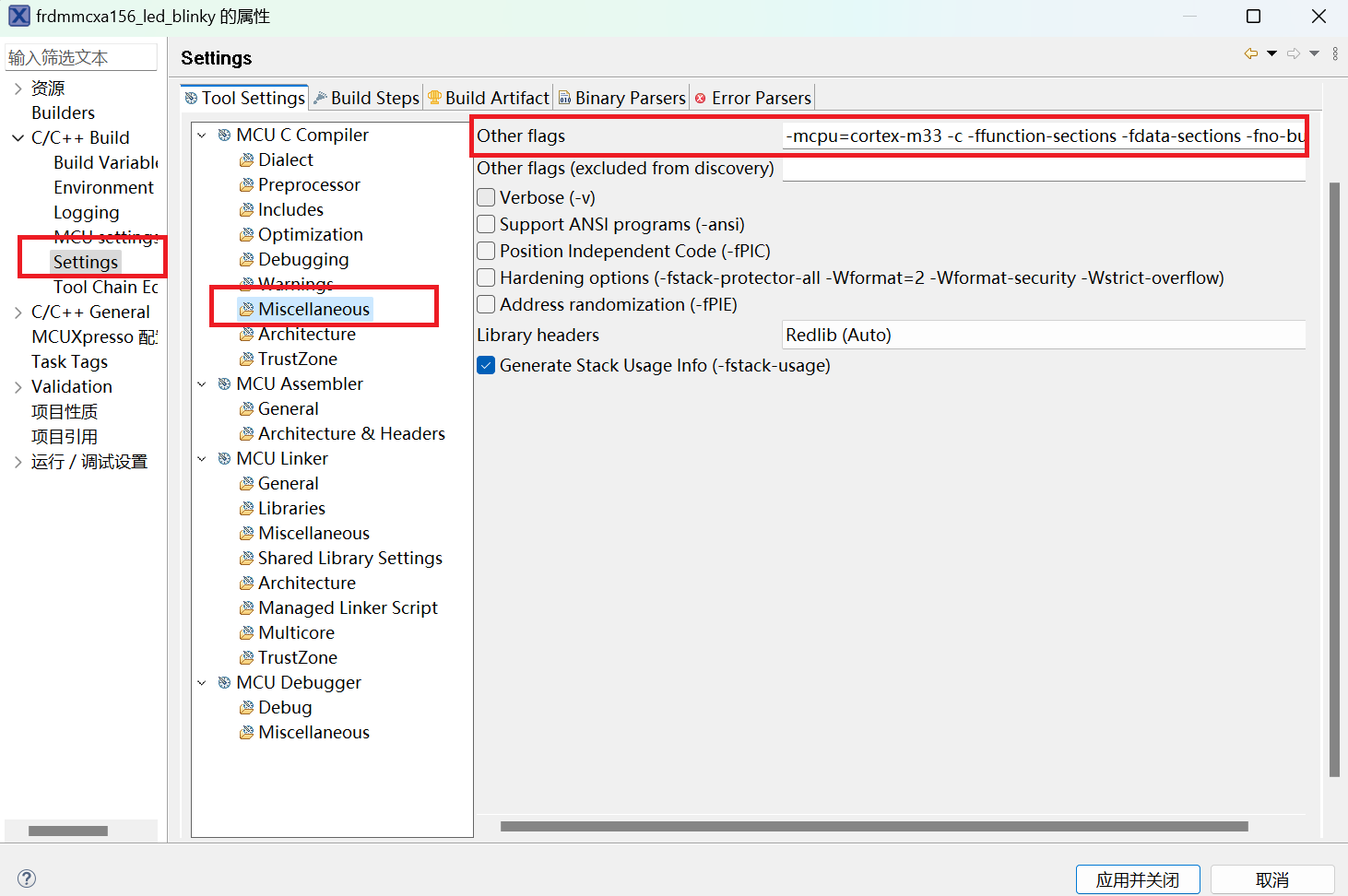
Task: Click inside the Other flags input field
Action: 1042,136
